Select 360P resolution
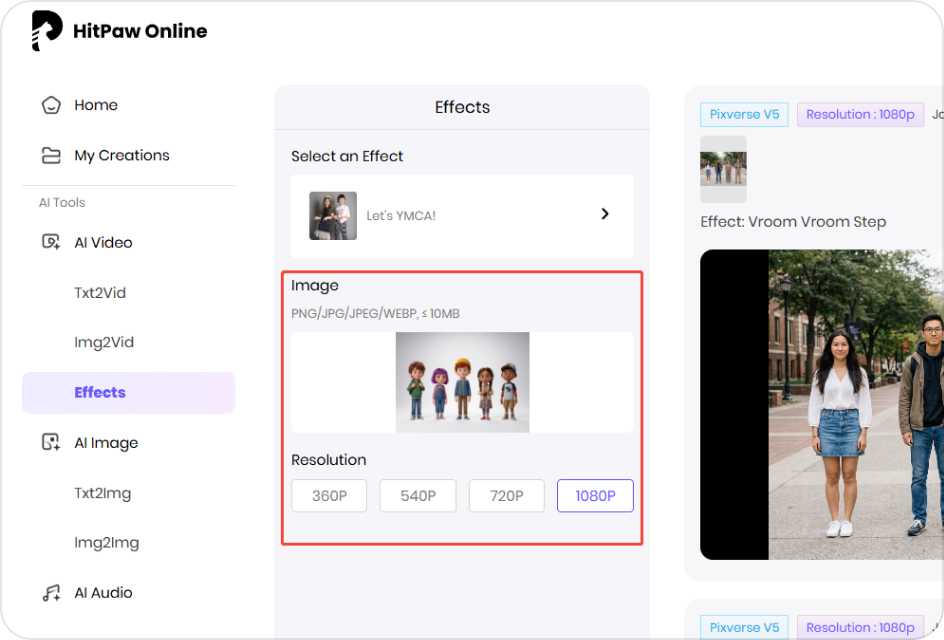 pyautogui.click(x=328, y=495)
